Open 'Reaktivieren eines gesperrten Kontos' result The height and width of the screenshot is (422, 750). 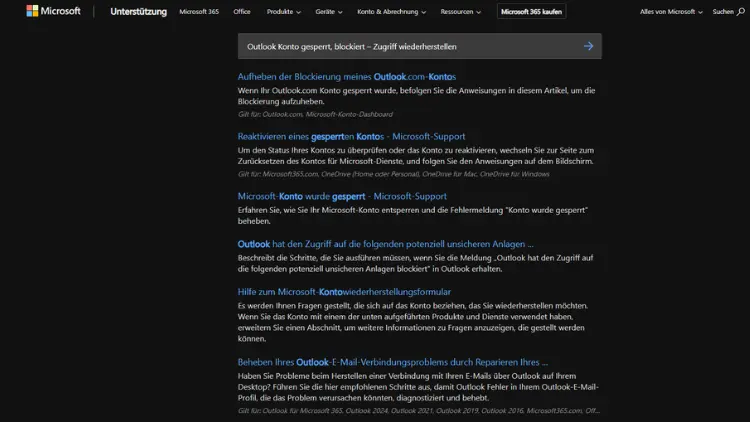pyautogui.click(x=351, y=136)
